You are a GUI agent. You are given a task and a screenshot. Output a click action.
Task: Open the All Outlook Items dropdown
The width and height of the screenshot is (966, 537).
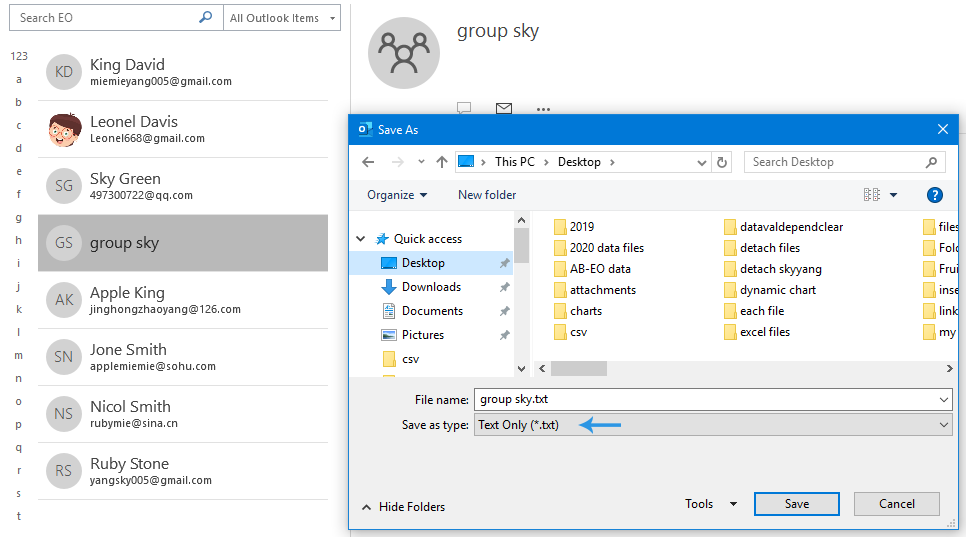coord(282,18)
